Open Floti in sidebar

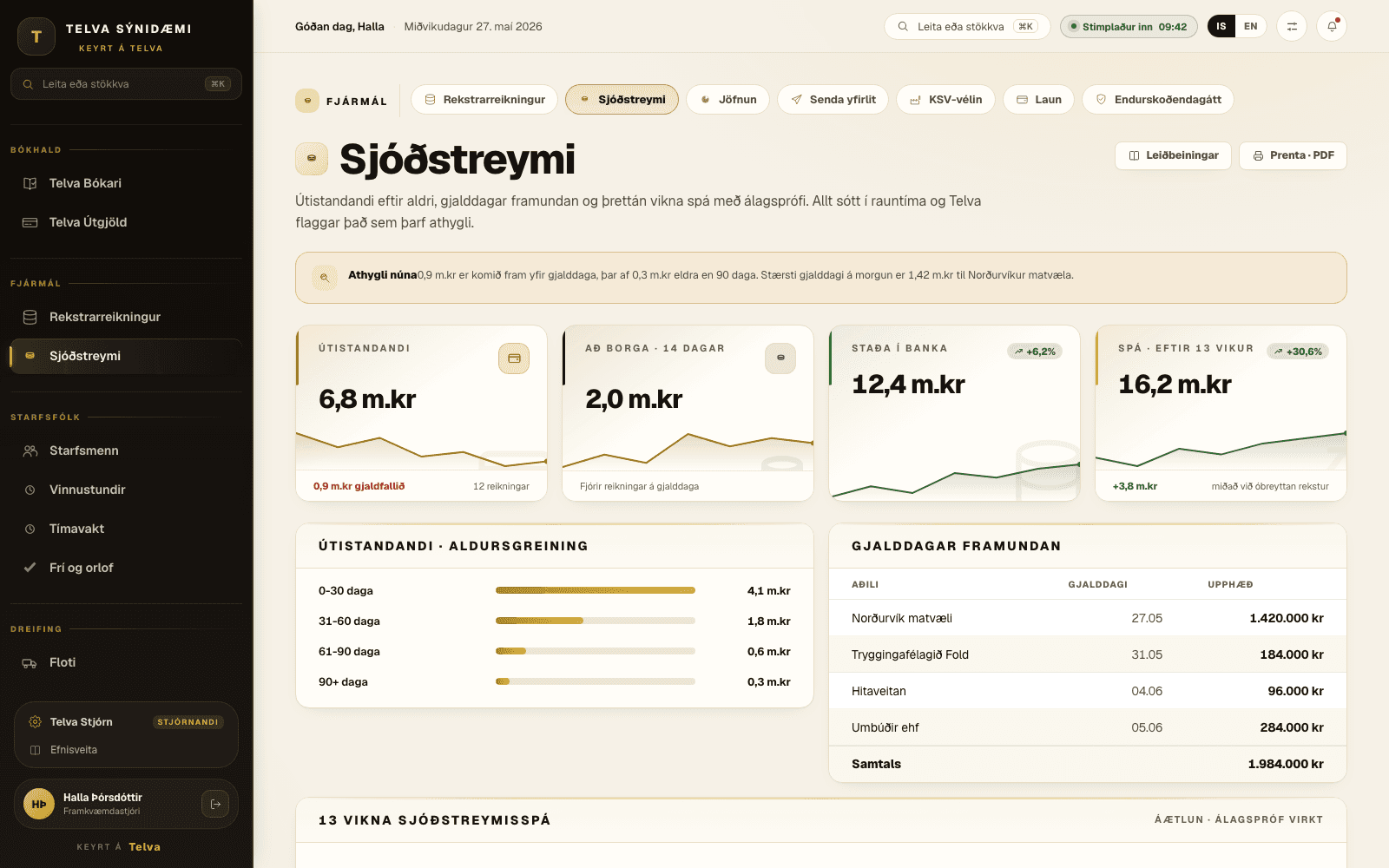pos(126,662)
